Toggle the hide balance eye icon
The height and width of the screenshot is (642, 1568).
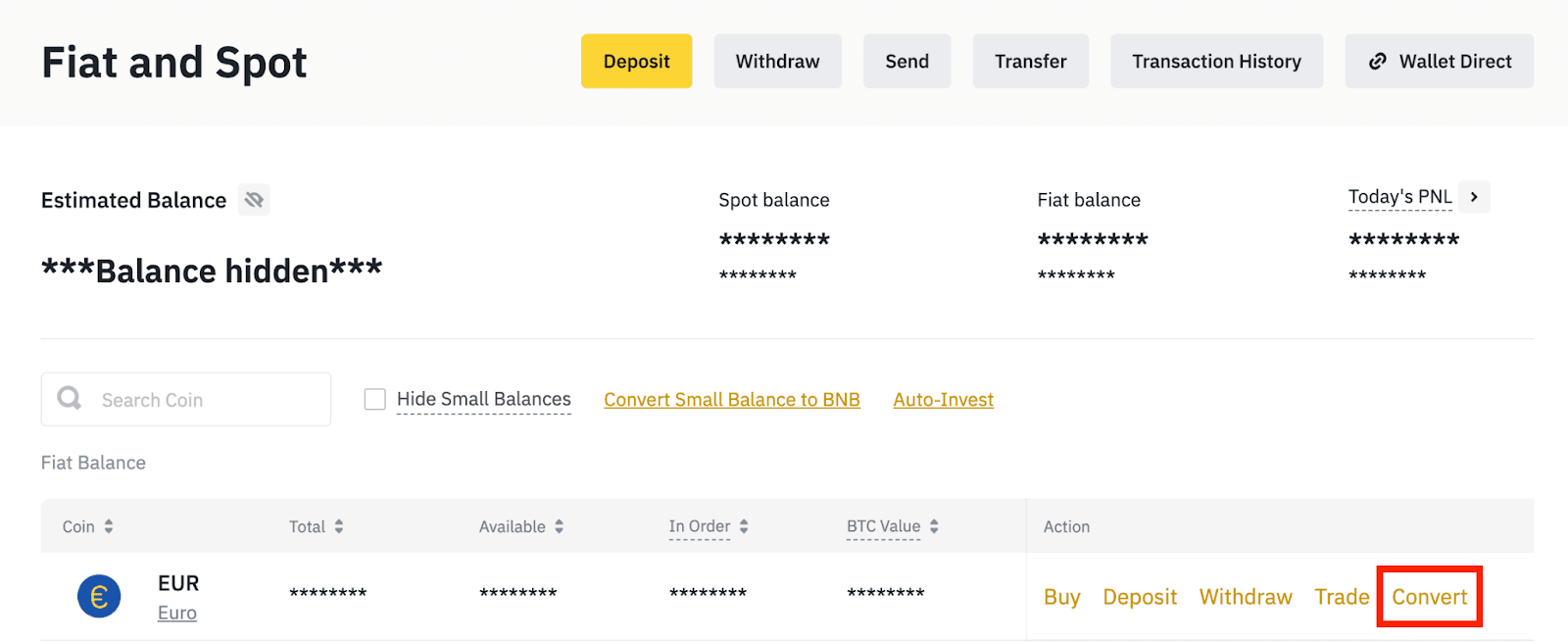[x=254, y=200]
